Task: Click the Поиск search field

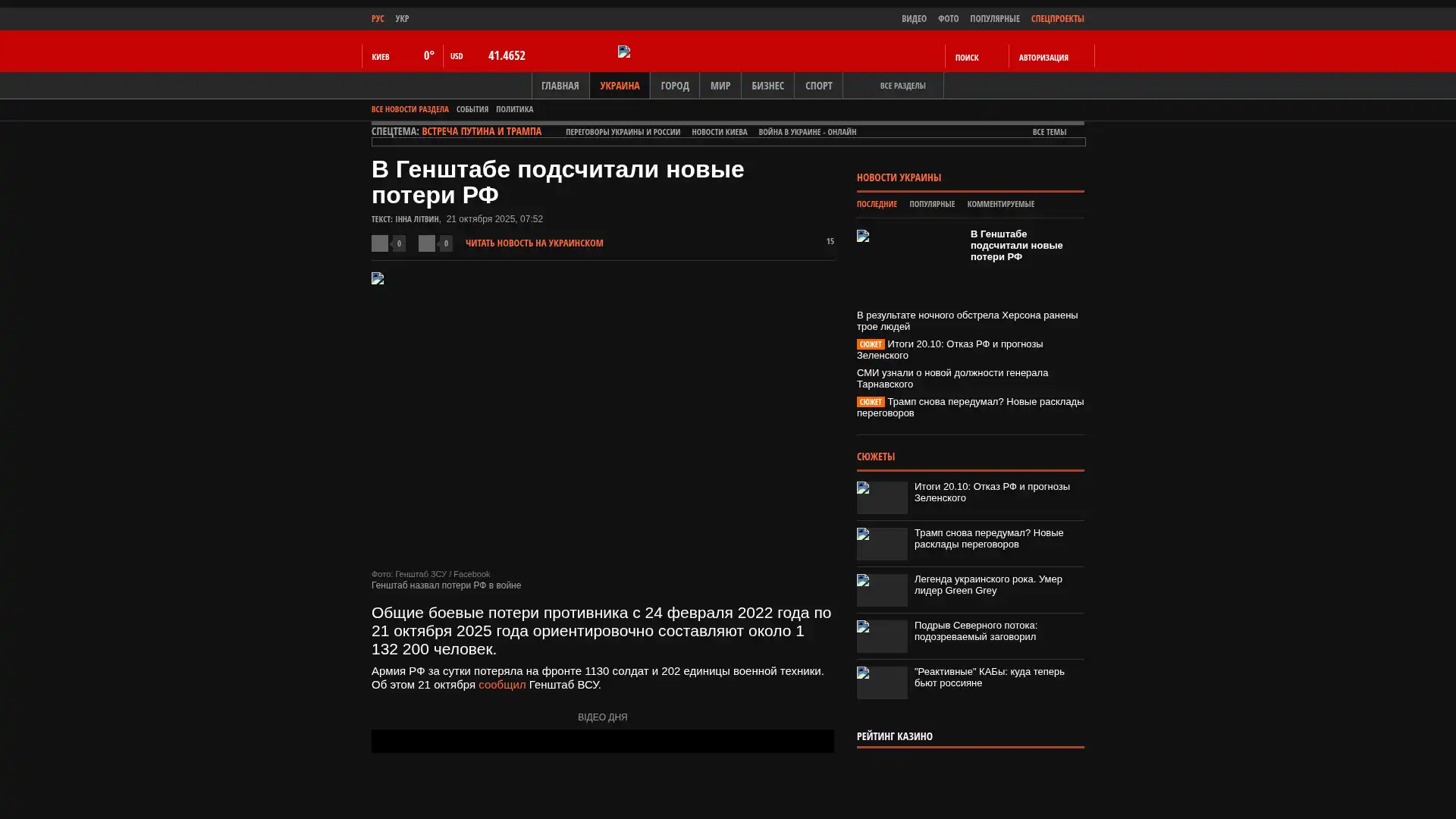Action: [x=967, y=58]
